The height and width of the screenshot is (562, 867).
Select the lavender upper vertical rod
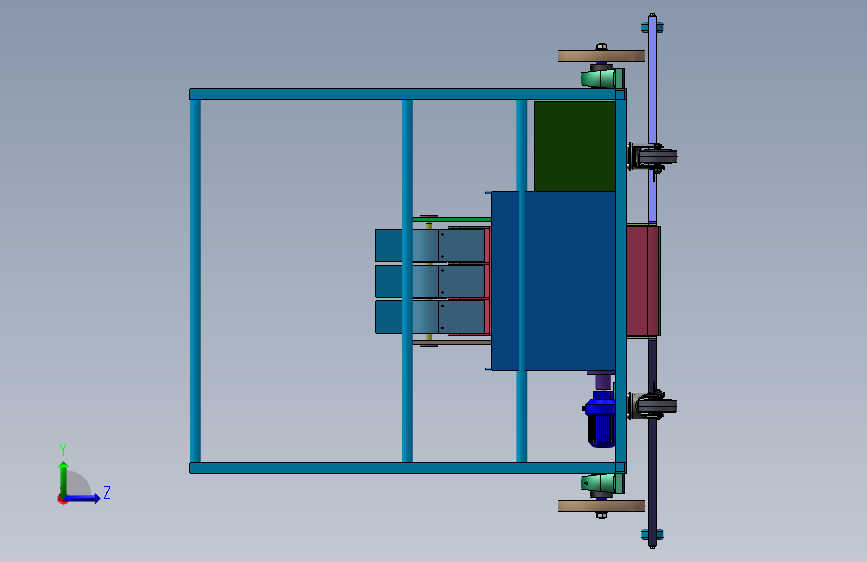click(652, 119)
